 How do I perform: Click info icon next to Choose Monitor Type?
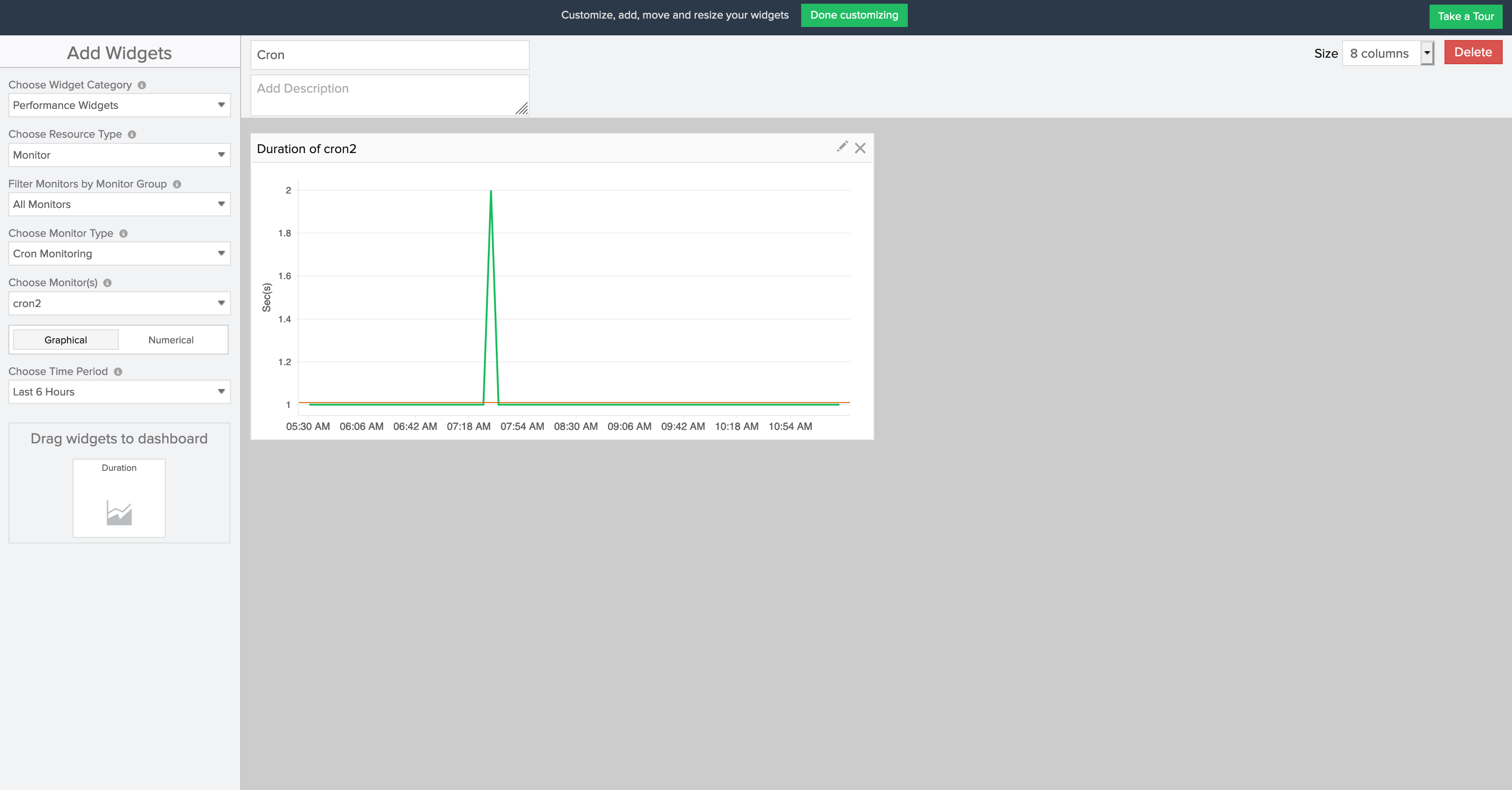click(x=123, y=234)
